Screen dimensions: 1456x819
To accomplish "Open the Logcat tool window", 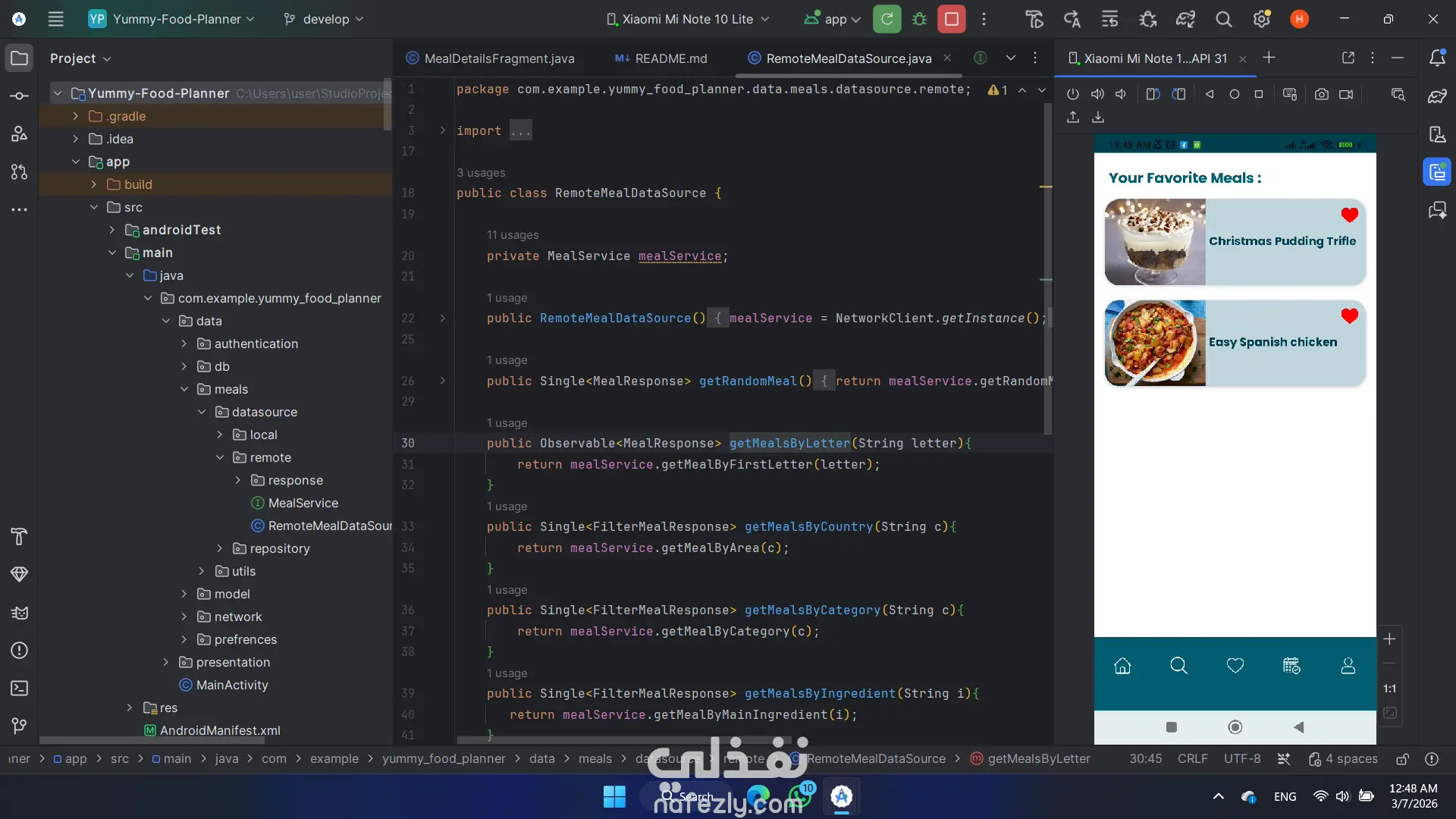I will (x=20, y=613).
